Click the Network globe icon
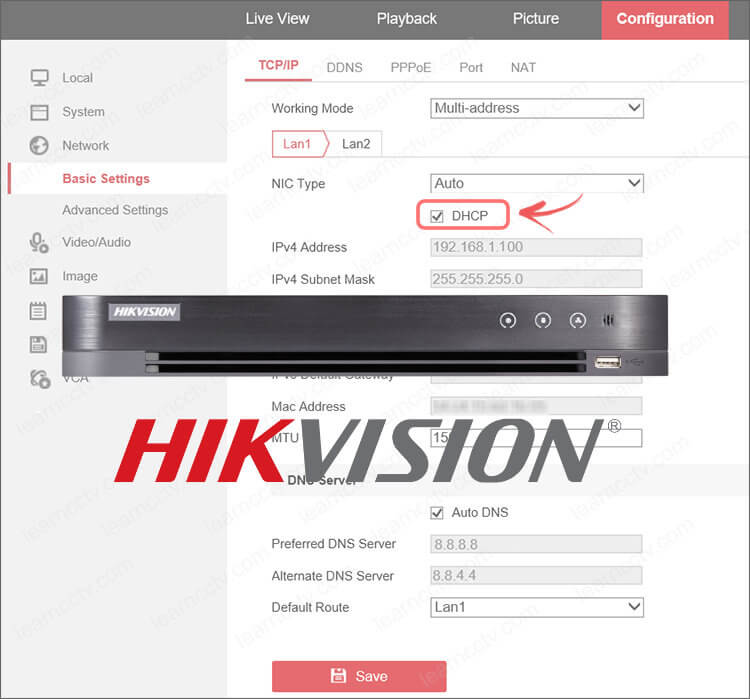The width and height of the screenshot is (750, 699). (39, 145)
